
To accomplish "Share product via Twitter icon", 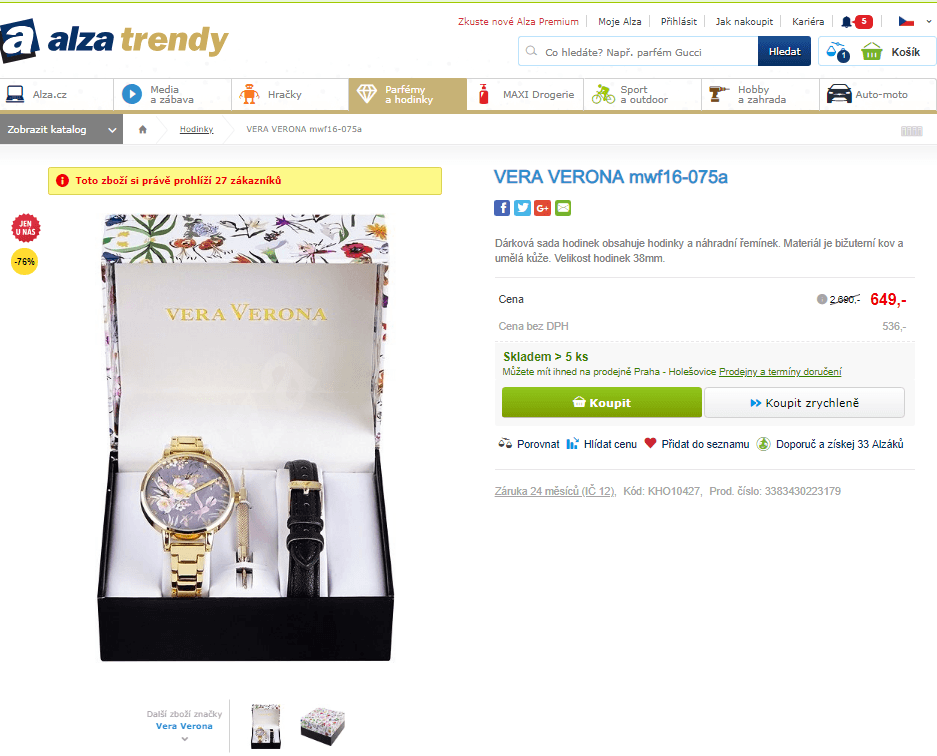I will click(522, 208).
